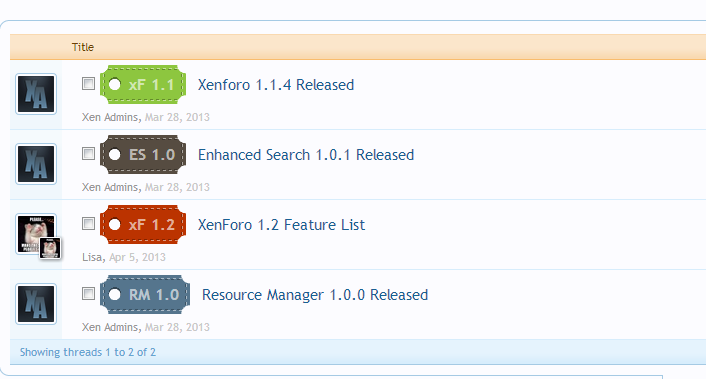Check the box for Enhanced Search 1.0.1 Released
Screen dimensions: 706x379
coord(88,153)
